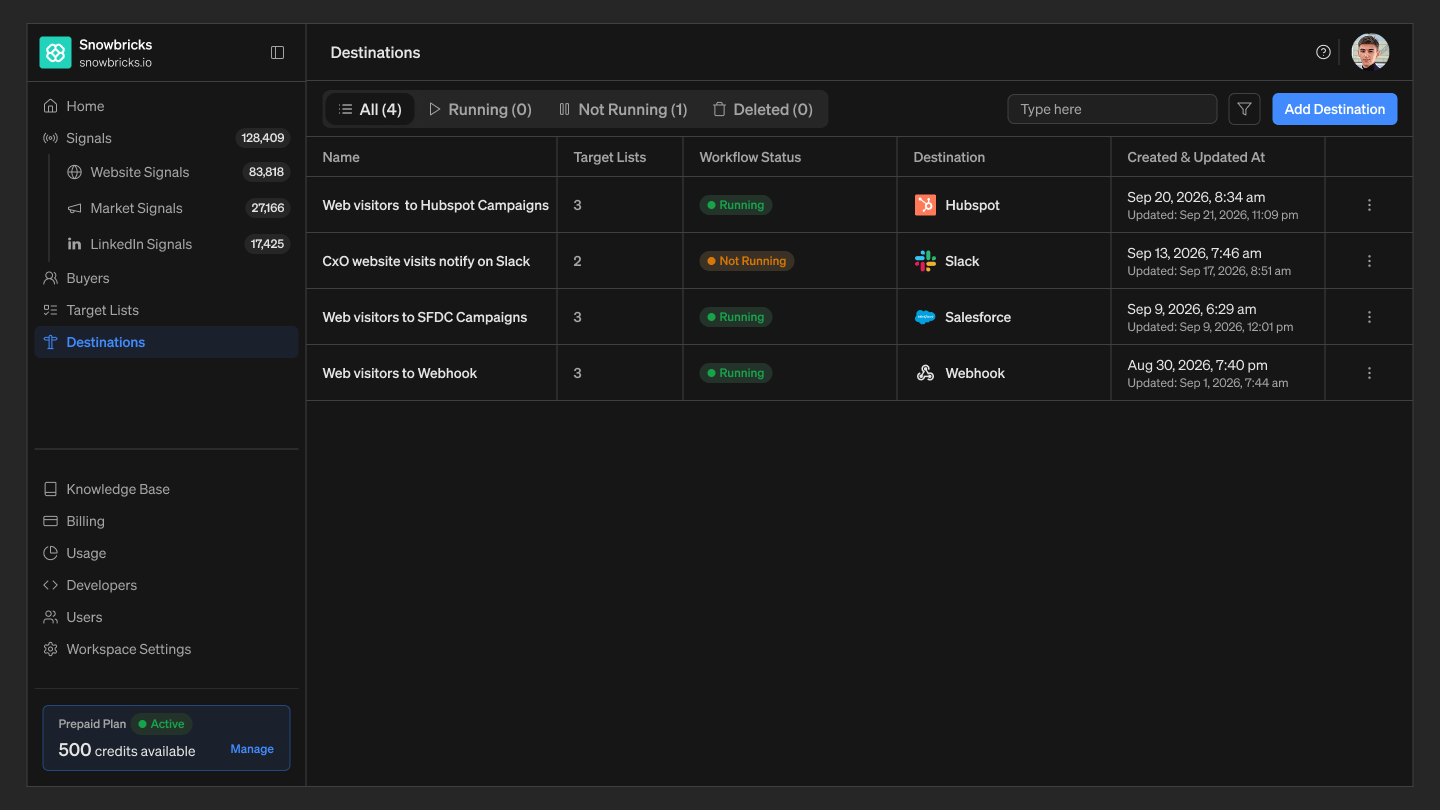1440x810 pixels.
Task: View the Usage page
Action: tap(166, 553)
